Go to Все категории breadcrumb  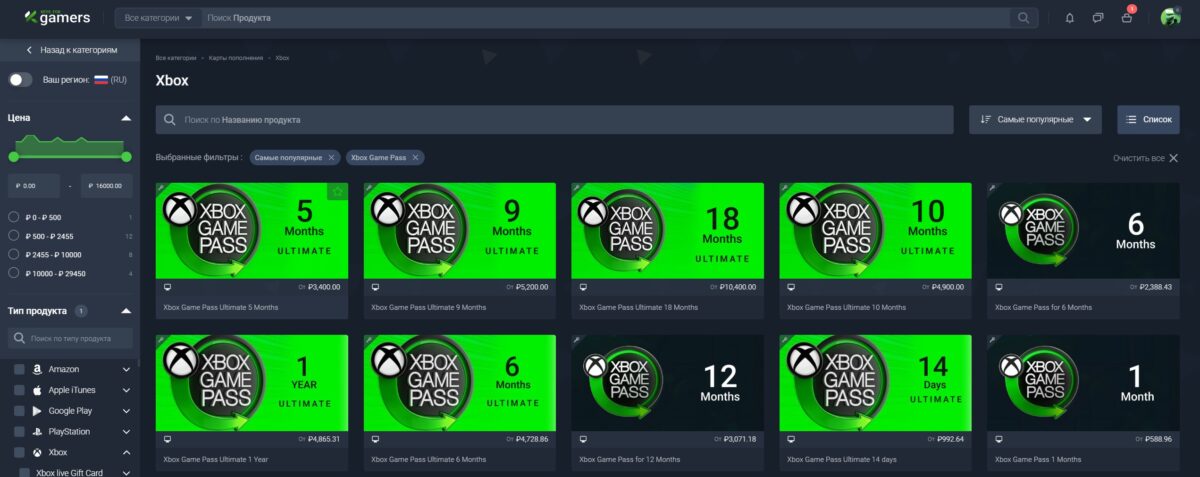[176, 58]
